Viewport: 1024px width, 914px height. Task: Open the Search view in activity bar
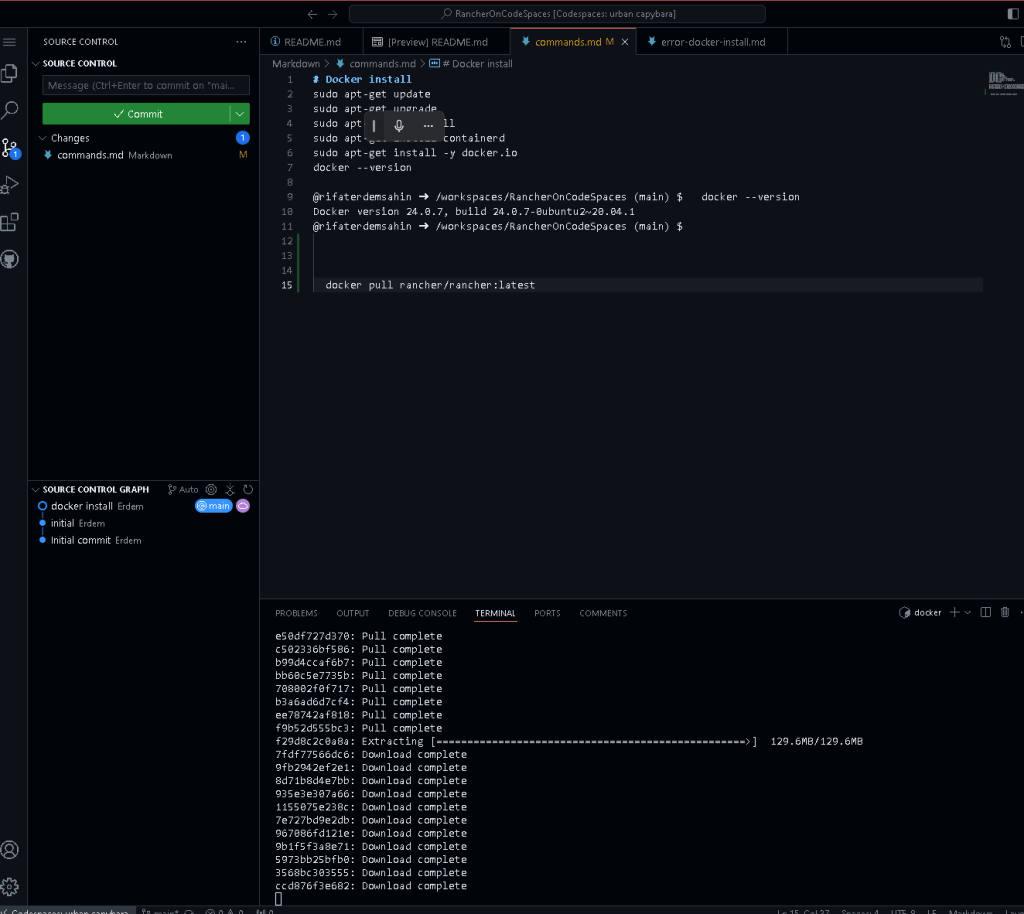10,110
